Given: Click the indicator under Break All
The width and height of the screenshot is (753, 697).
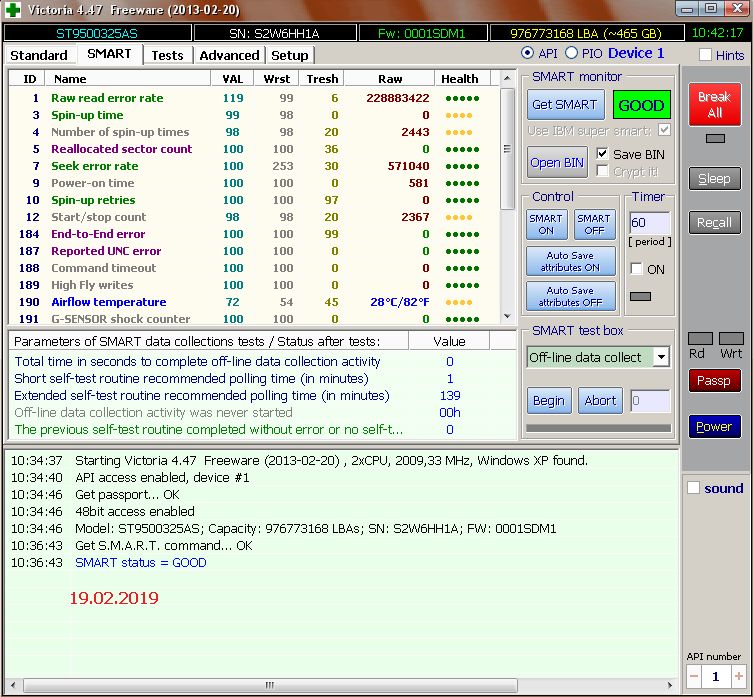Looking at the screenshot, I should coord(715,138).
